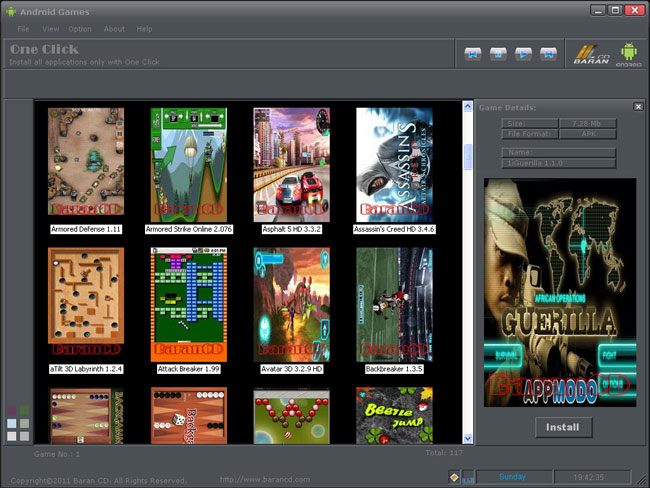Image resolution: width=650 pixels, height=488 pixels.
Task: Select the Beetle Jump thumbnail
Action: (x=394, y=415)
